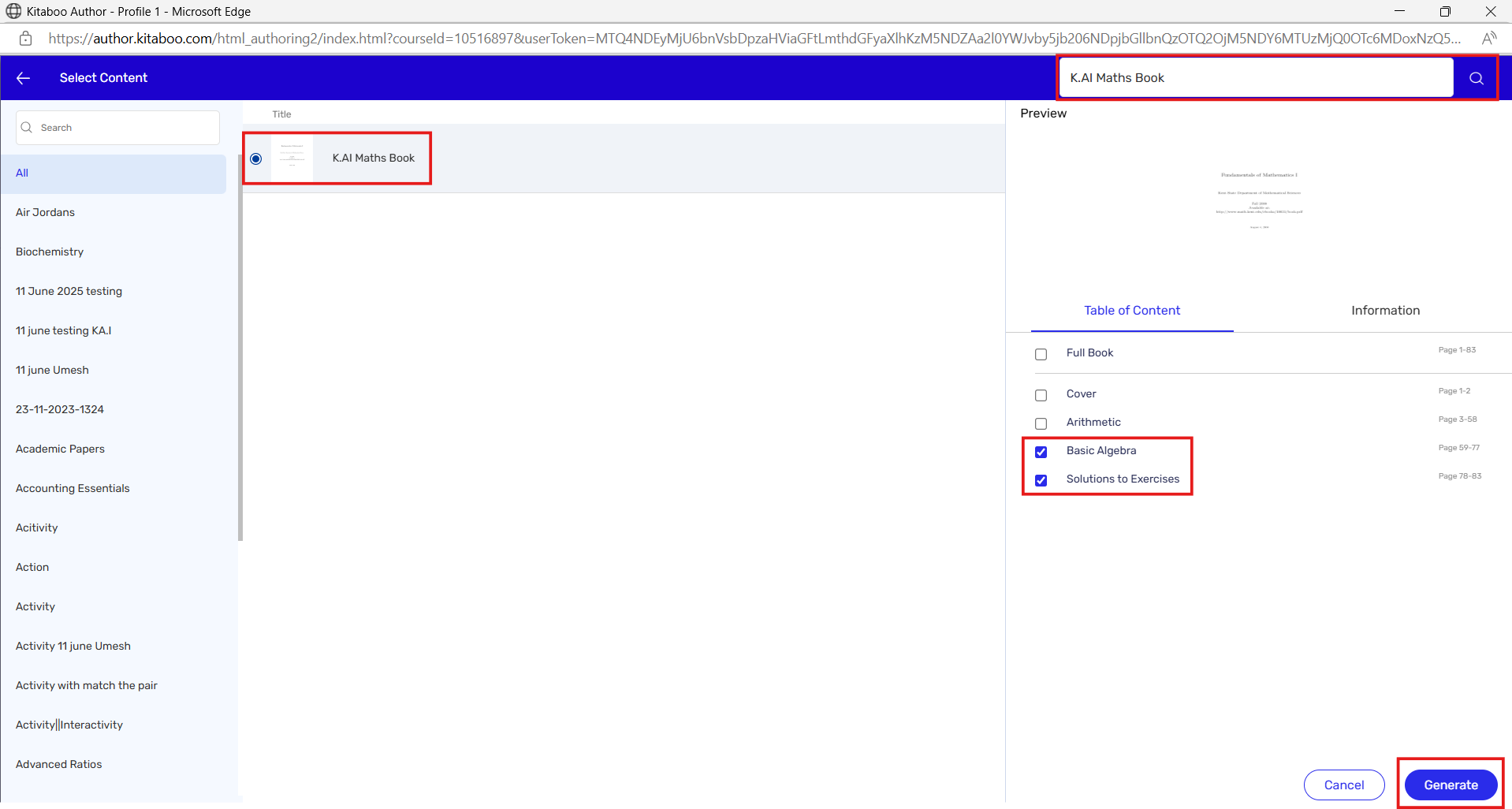Switch to the Table of Content tab
Screen dimensions: 1512x809
click(1131, 311)
